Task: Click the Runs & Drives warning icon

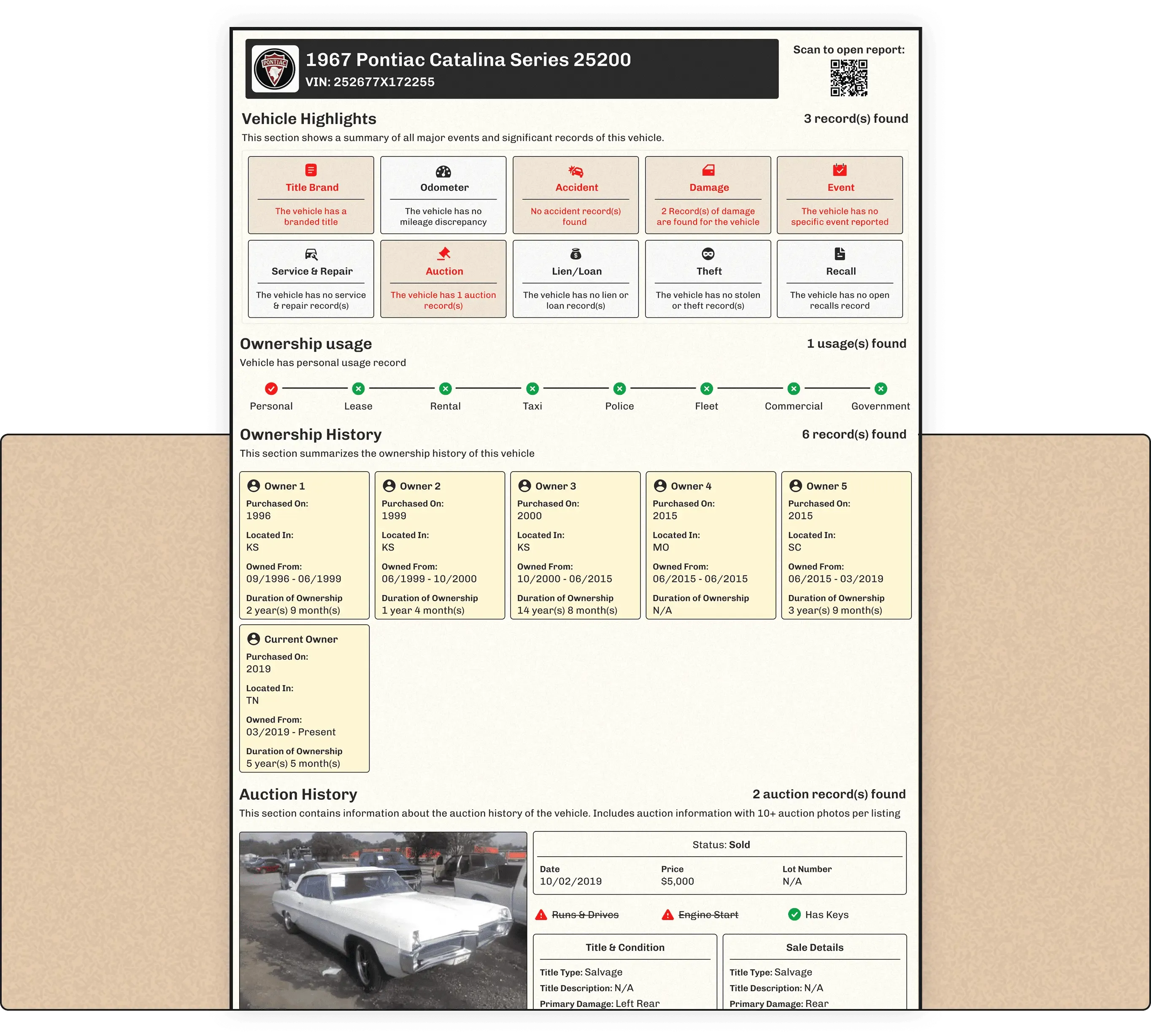Action: coord(541,915)
